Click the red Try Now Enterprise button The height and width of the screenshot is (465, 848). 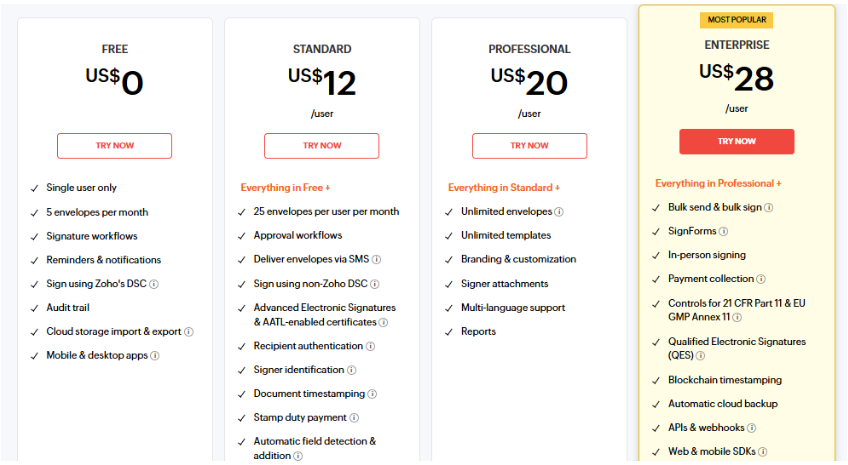736,142
